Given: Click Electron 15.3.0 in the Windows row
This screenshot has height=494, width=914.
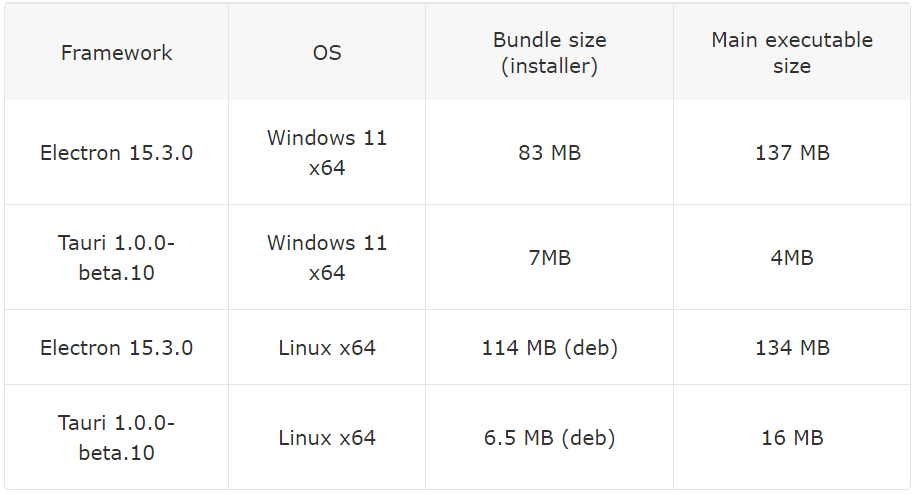Looking at the screenshot, I should (x=116, y=153).
